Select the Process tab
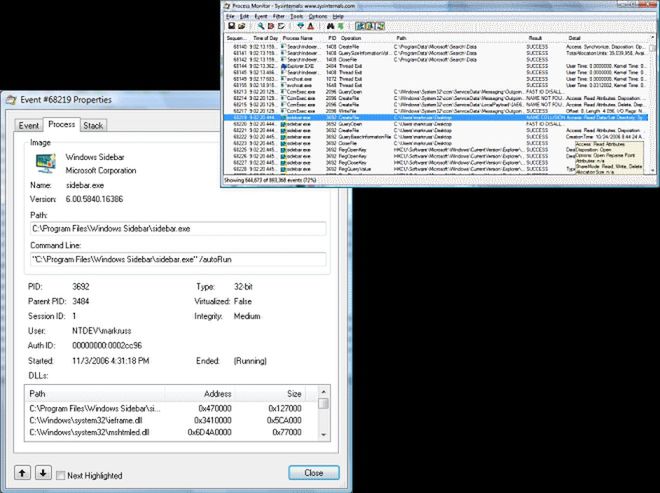The width and height of the screenshot is (660, 493). click(x=61, y=124)
